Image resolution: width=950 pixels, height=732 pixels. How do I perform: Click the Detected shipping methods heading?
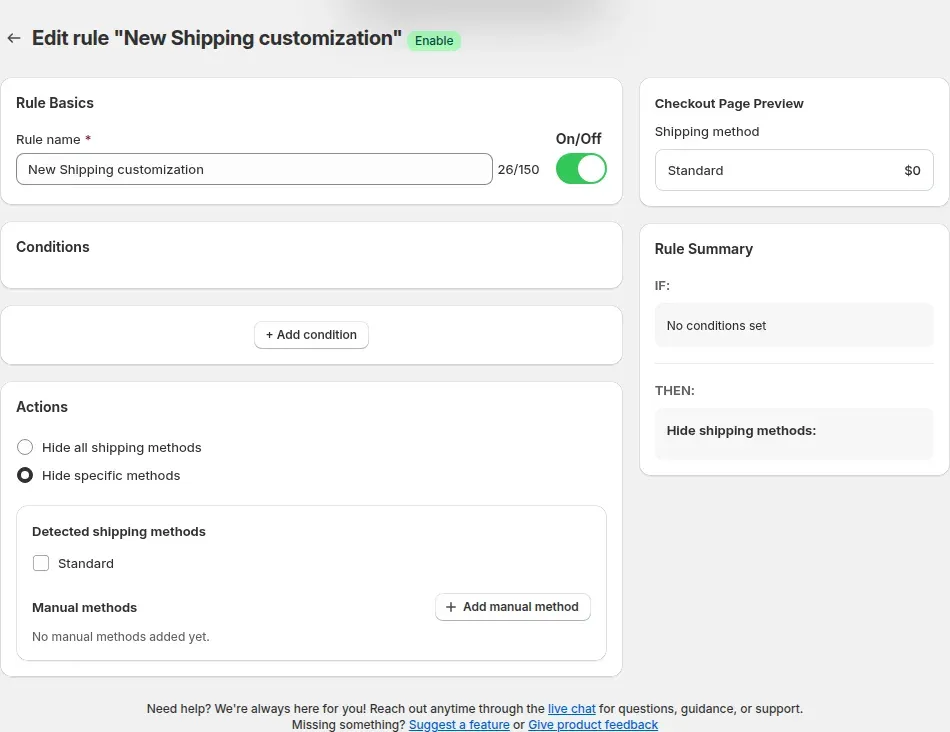tap(119, 531)
